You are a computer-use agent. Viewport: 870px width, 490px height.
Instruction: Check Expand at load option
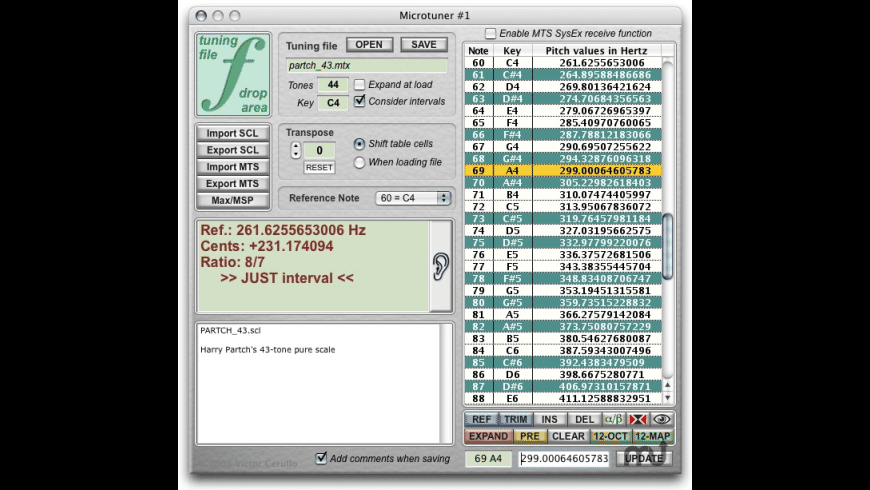click(x=360, y=84)
